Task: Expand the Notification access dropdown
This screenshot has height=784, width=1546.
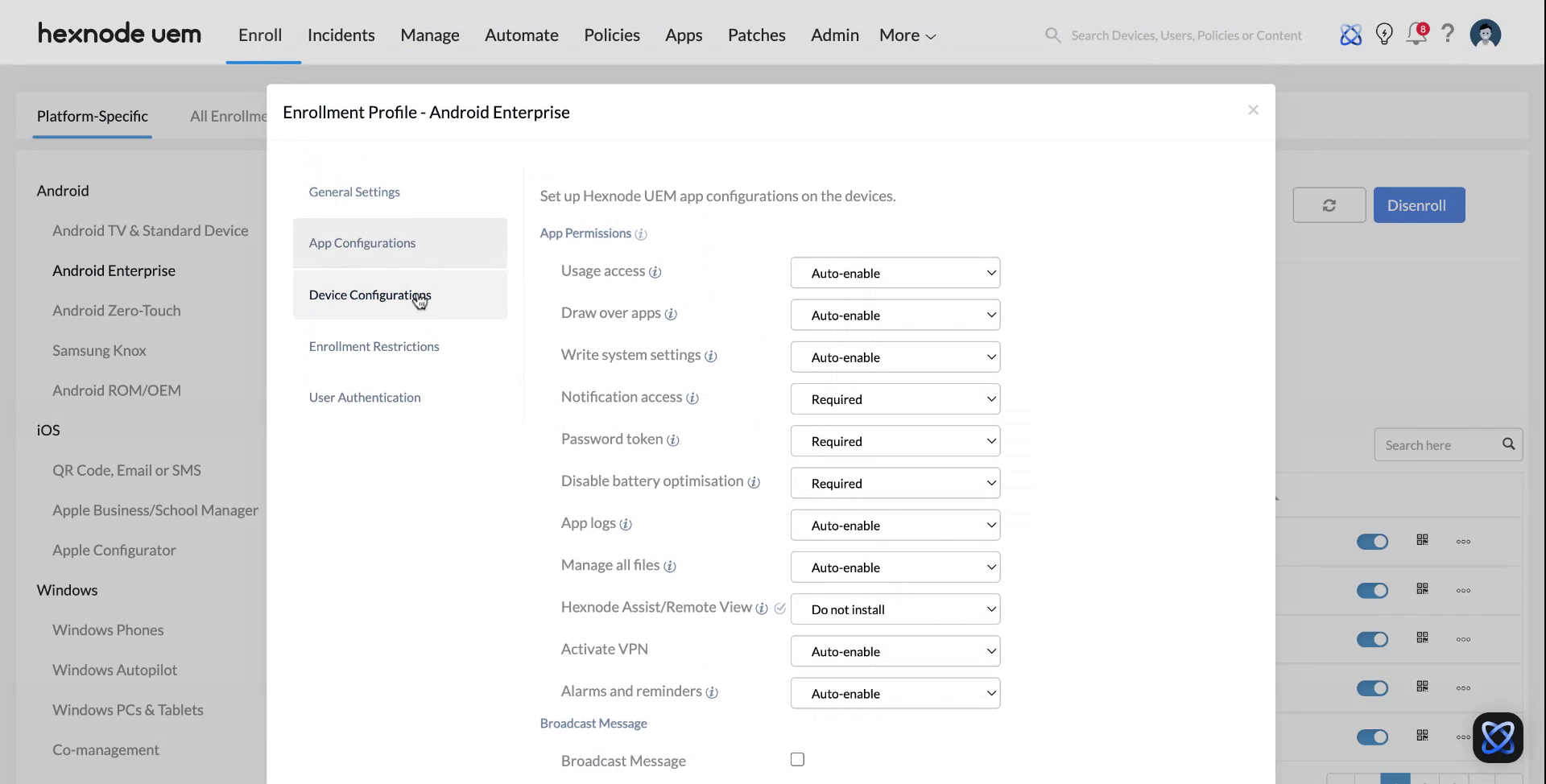Action: 895,399
